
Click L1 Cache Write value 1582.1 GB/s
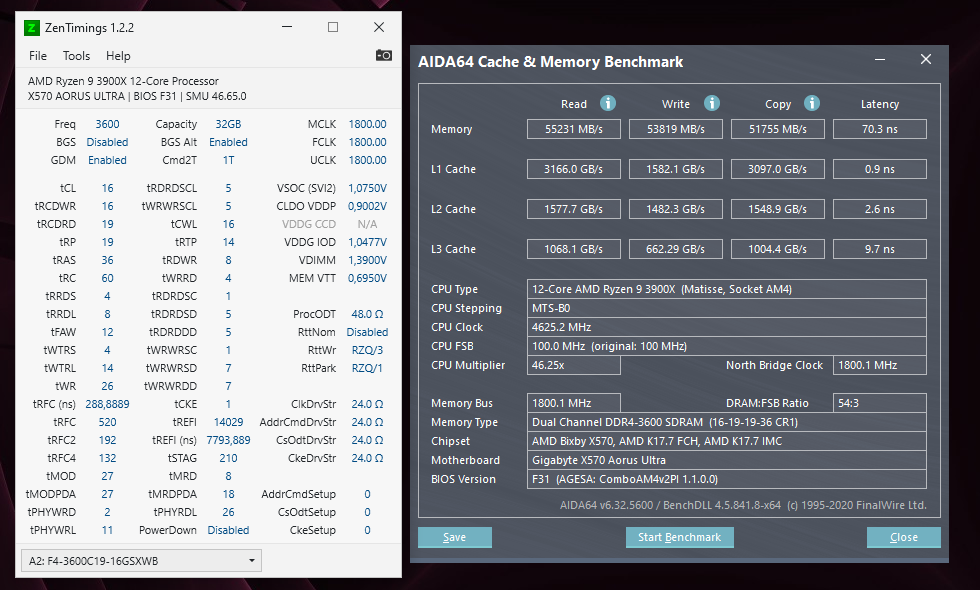(676, 169)
